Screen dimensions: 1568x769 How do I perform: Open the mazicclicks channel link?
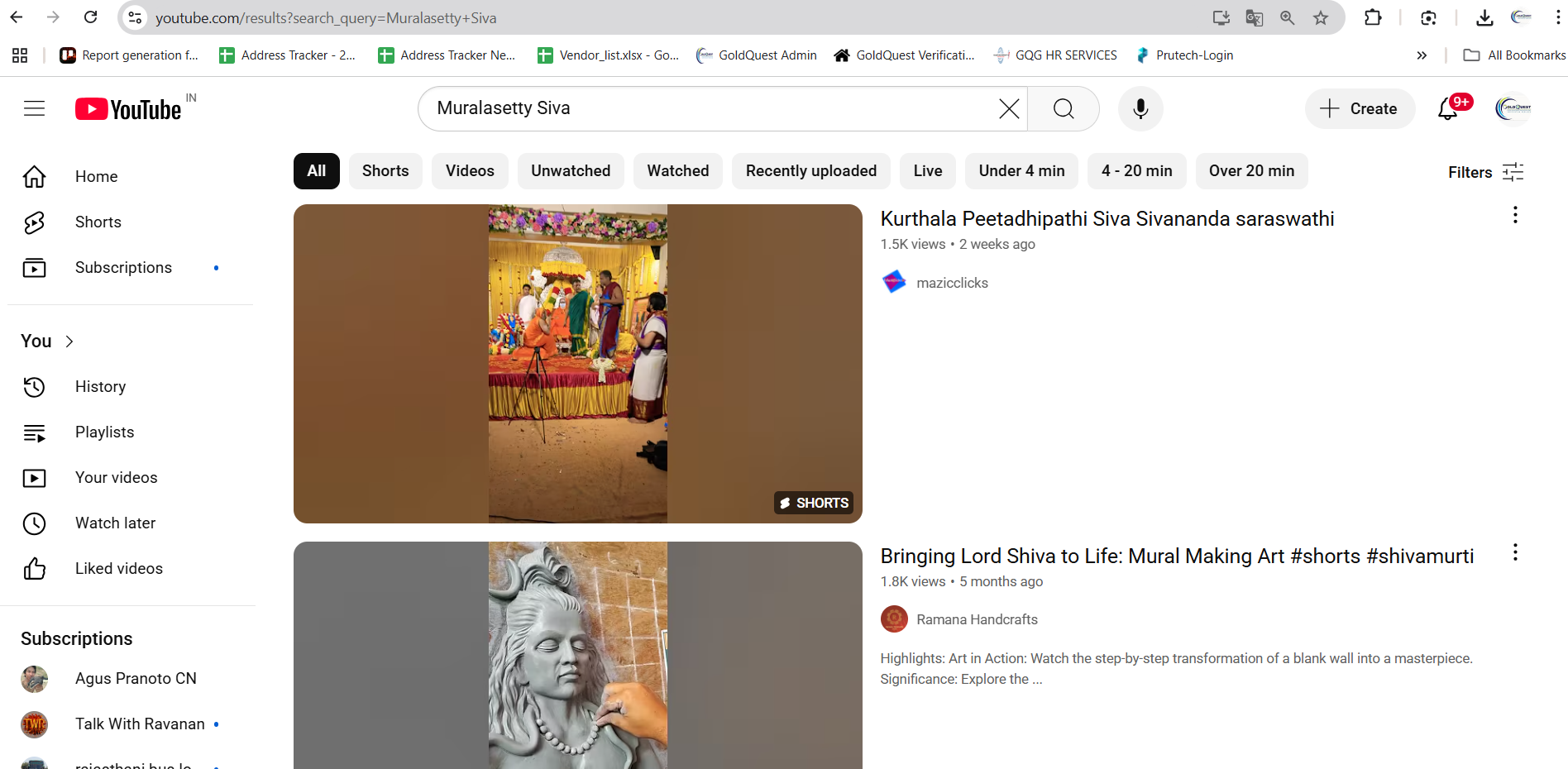952,283
